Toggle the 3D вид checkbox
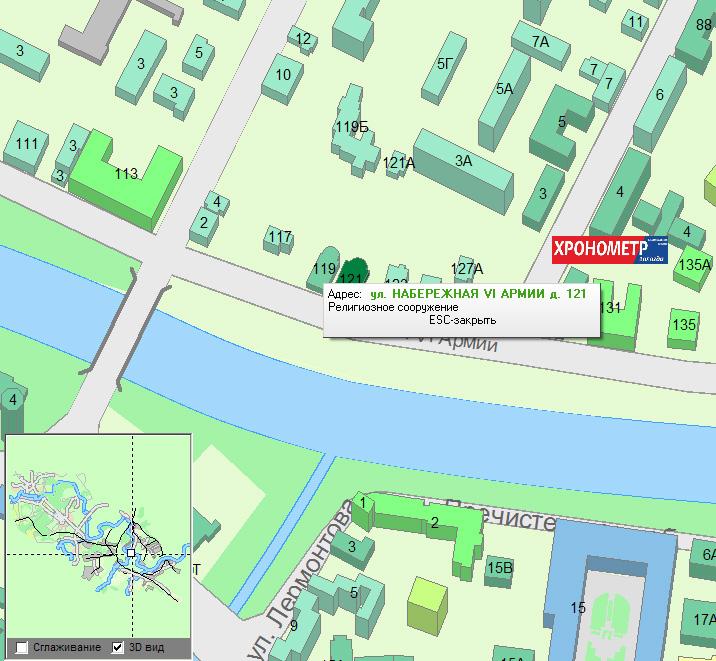Viewport: 716px width, 661px height. 118,647
